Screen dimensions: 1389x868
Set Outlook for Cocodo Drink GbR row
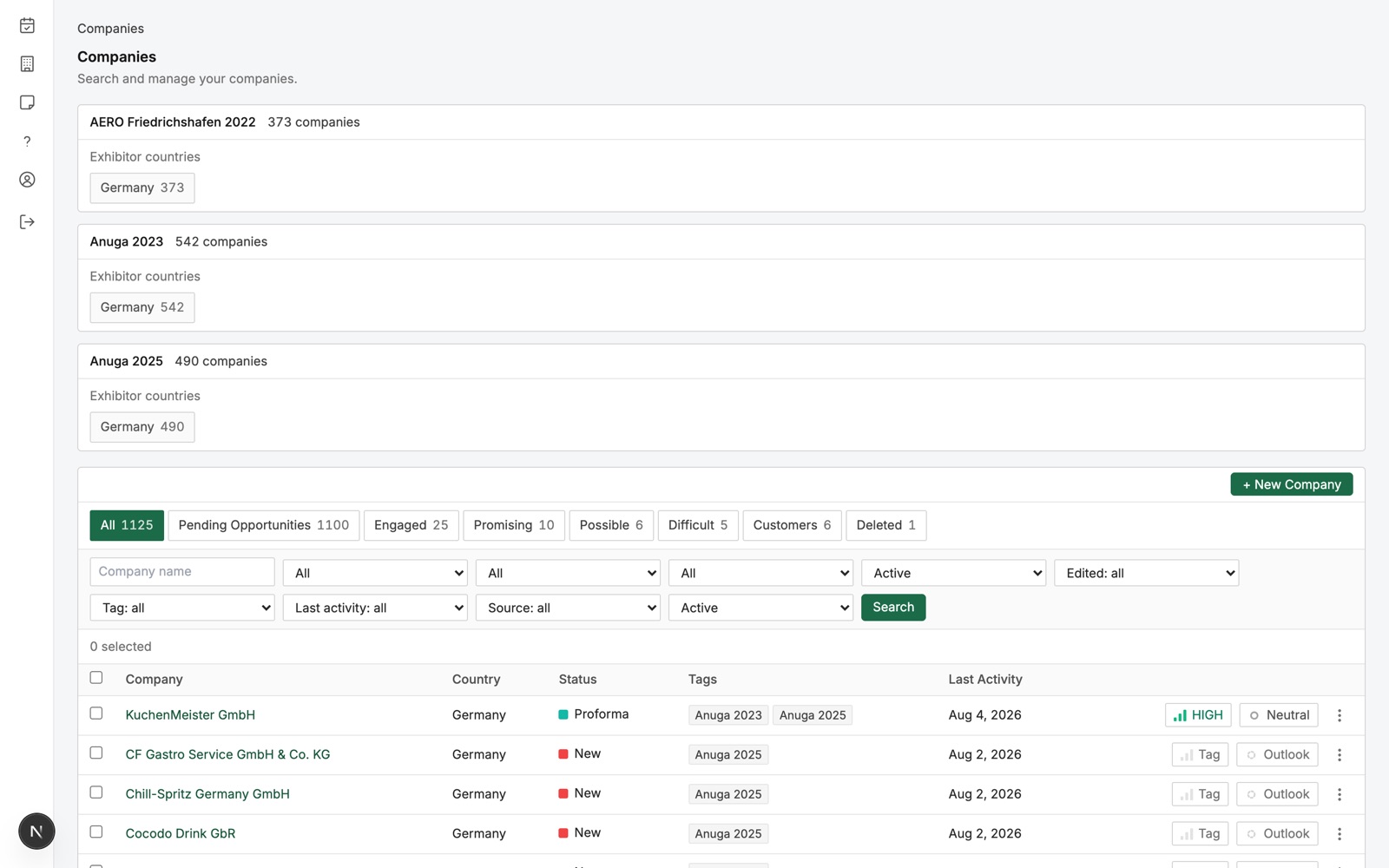(1277, 834)
